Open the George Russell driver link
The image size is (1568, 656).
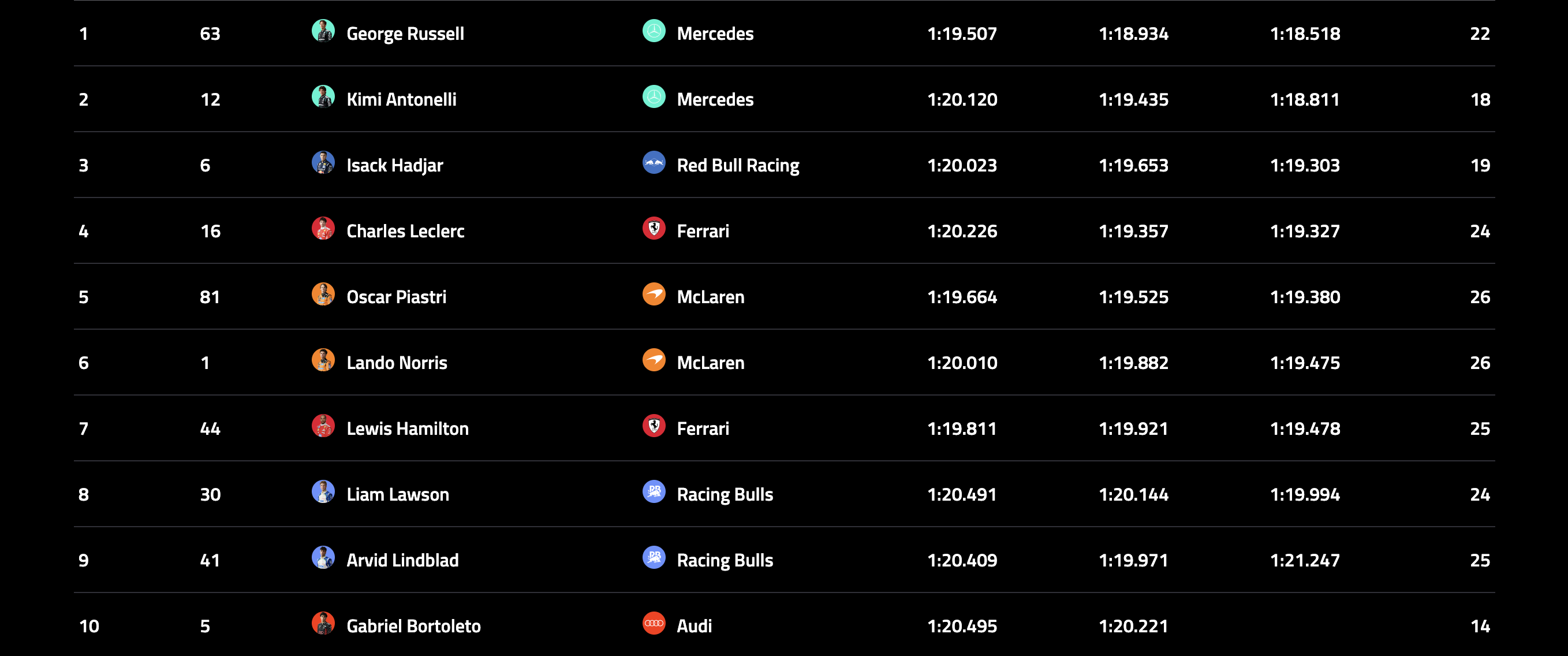(x=405, y=33)
